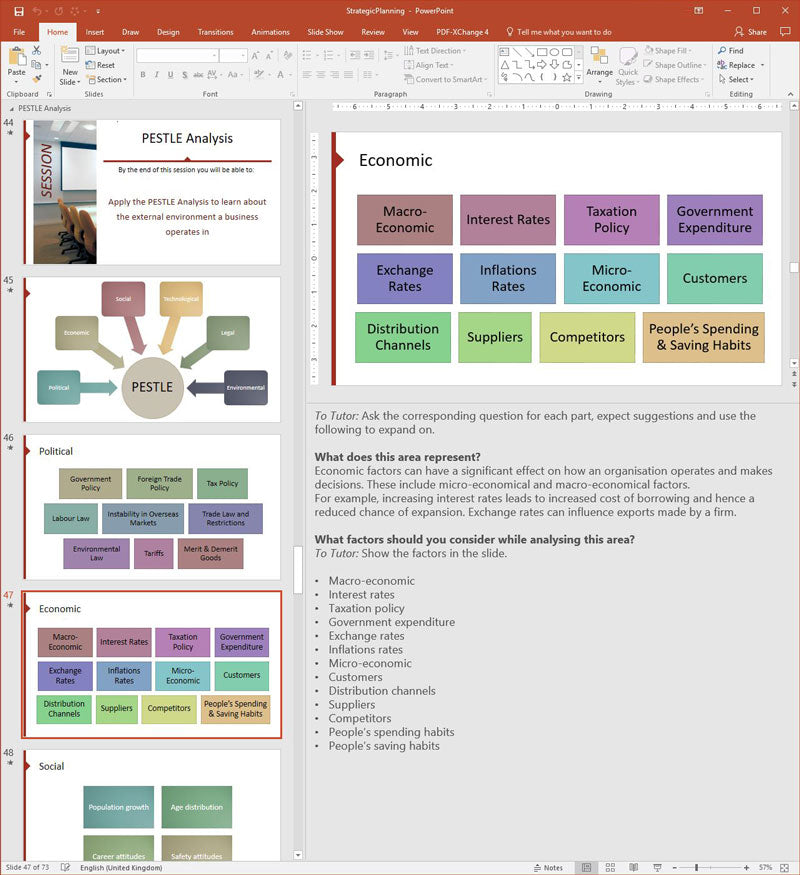Switch to Normal view icon

pyautogui.click(x=586, y=868)
